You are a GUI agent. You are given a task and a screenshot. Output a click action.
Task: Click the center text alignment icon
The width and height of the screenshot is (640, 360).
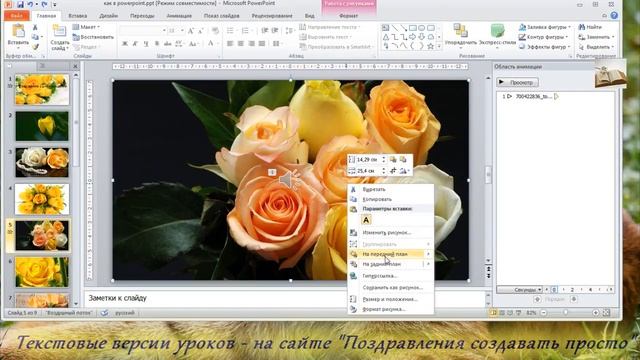tap(241, 43)
